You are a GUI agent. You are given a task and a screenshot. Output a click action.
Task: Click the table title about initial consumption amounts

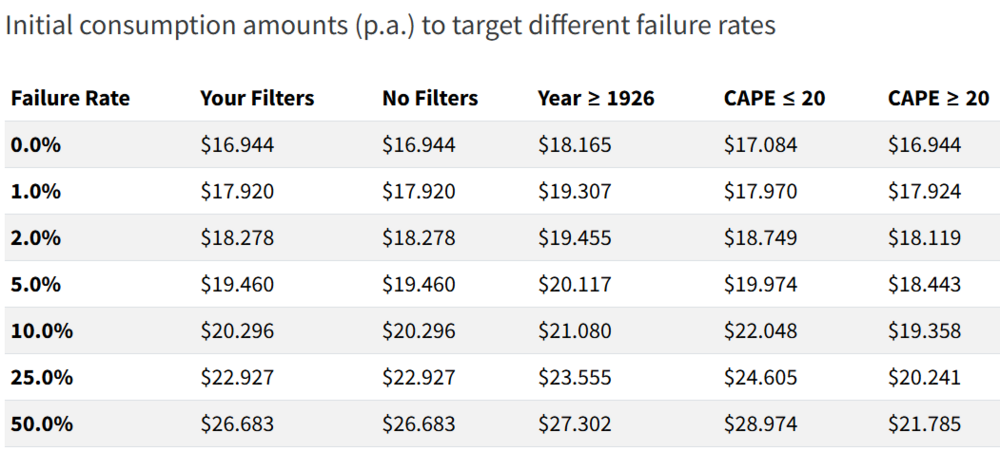tap(390, 26)
